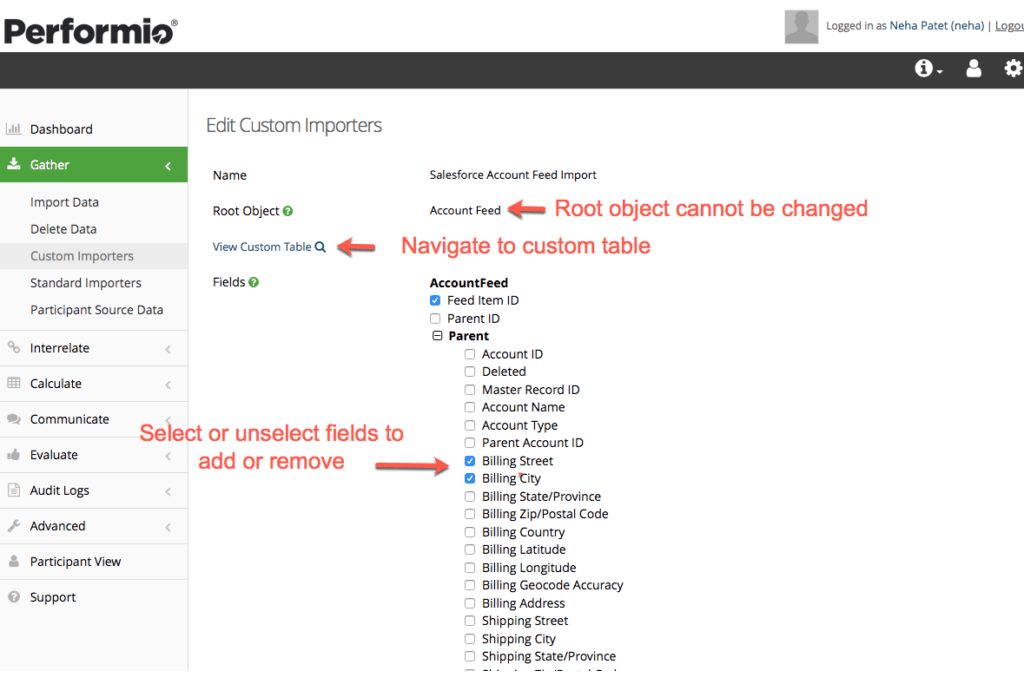The image size is (1024, 691).
Task: Open Participant Source Data in sidebar
Action: 94,310
